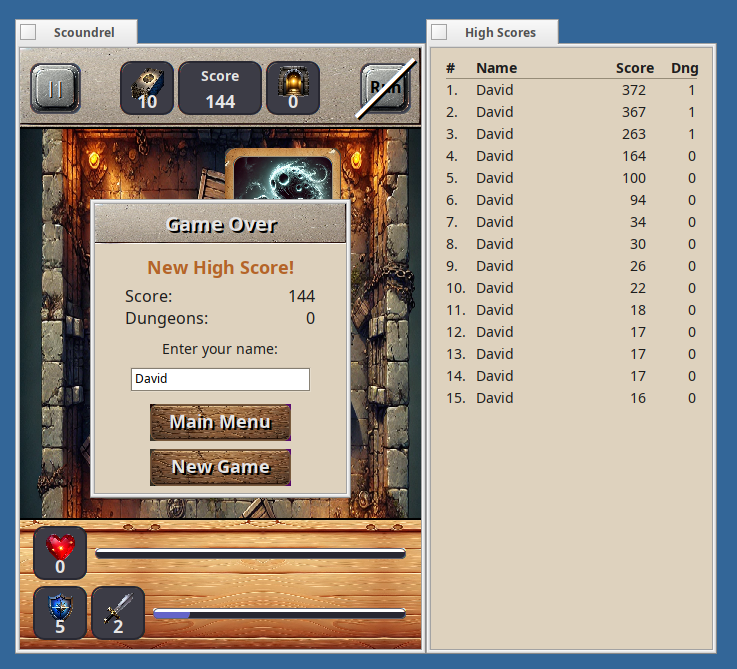The width and height of the screenshot is (737, 669).
Task: Toggle the High Scores window checkbox
Action: point(439,32)
